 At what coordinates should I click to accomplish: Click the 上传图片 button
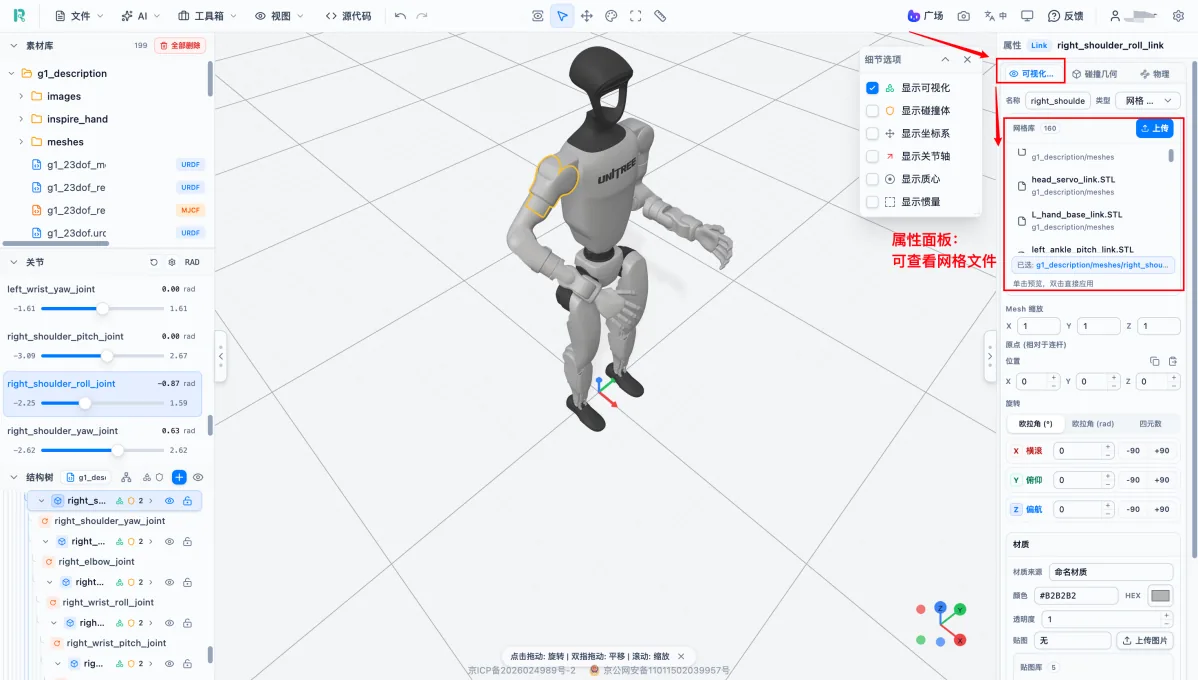tap(1145, 640)
